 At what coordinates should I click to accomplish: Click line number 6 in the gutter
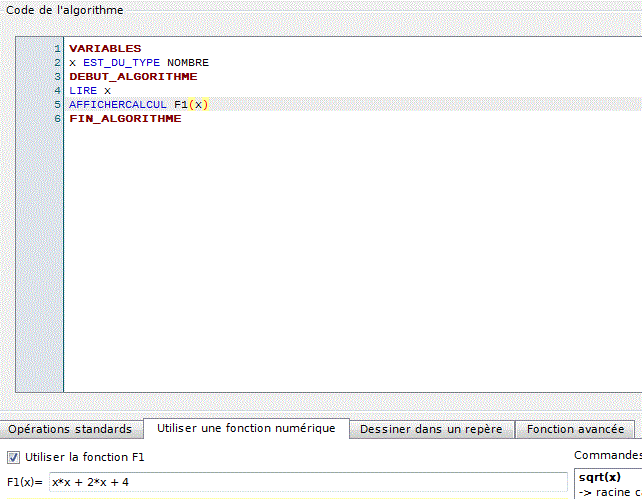point(57,118)
